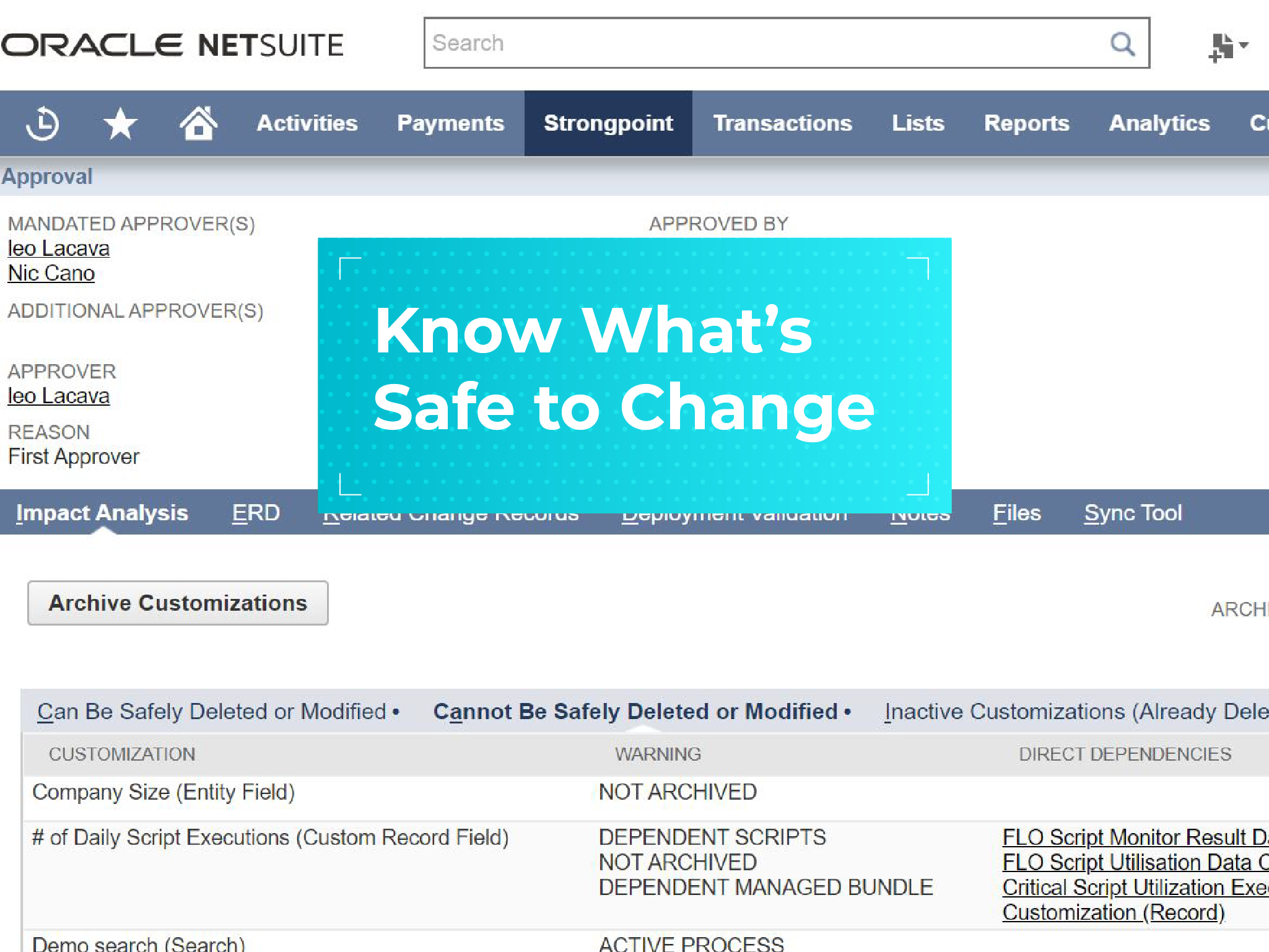The height and width of the screenshot is (952, 1269).
Task: Open the Reports menu
Action: (x=1026, y=123)
